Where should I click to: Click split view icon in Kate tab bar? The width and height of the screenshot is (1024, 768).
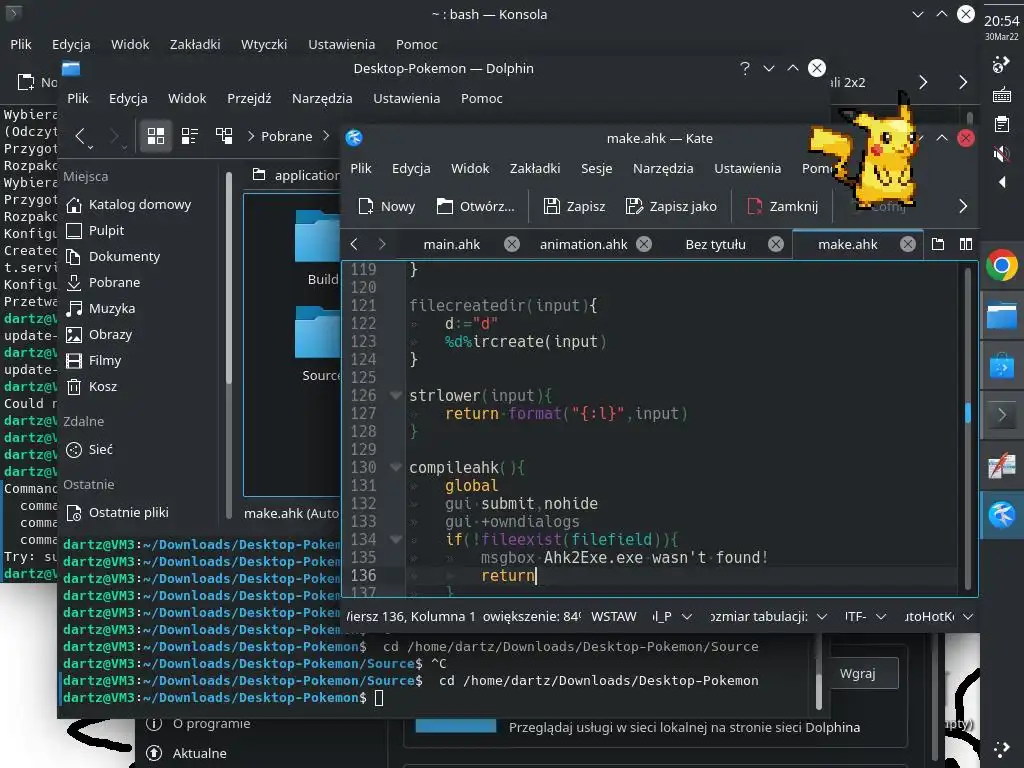[966, 244]
